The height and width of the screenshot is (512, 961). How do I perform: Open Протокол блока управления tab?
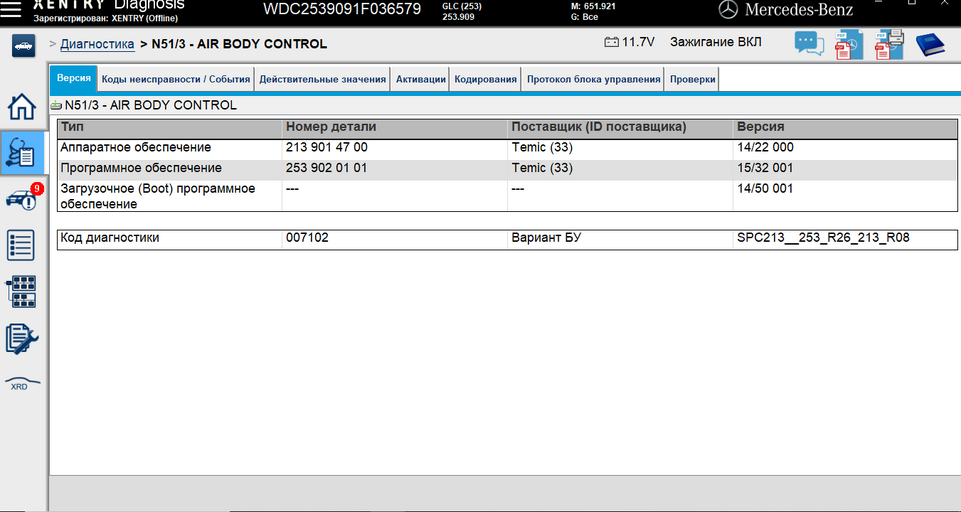coord(593,79)
